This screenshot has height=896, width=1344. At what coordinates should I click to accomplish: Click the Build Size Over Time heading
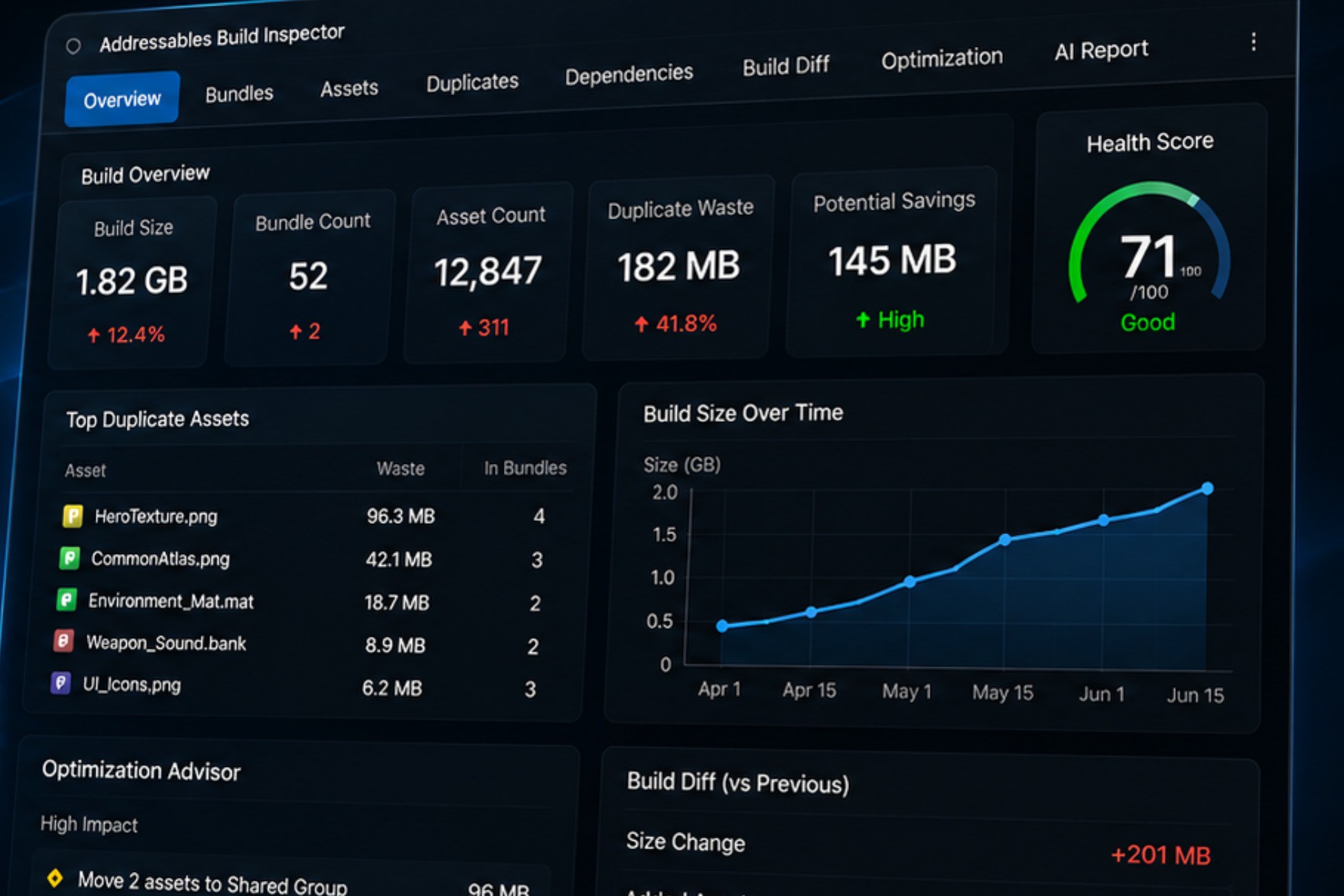click(743, 413)
